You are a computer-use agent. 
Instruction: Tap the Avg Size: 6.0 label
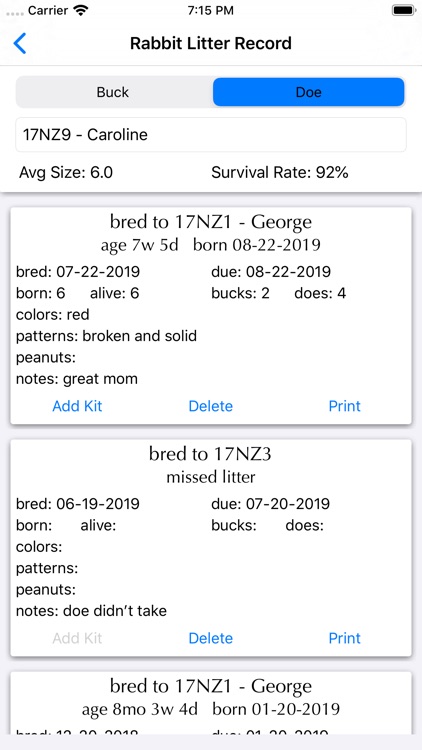(66, 173)
